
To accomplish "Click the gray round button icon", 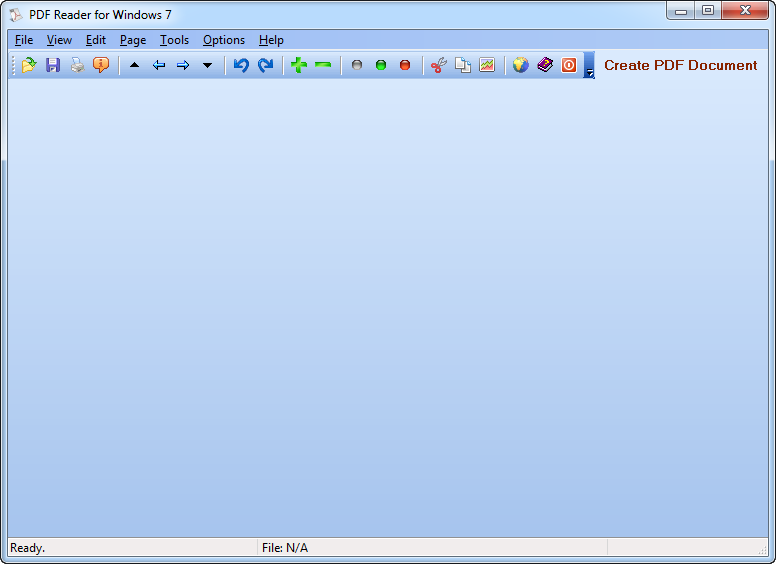I will click(357, 65).
